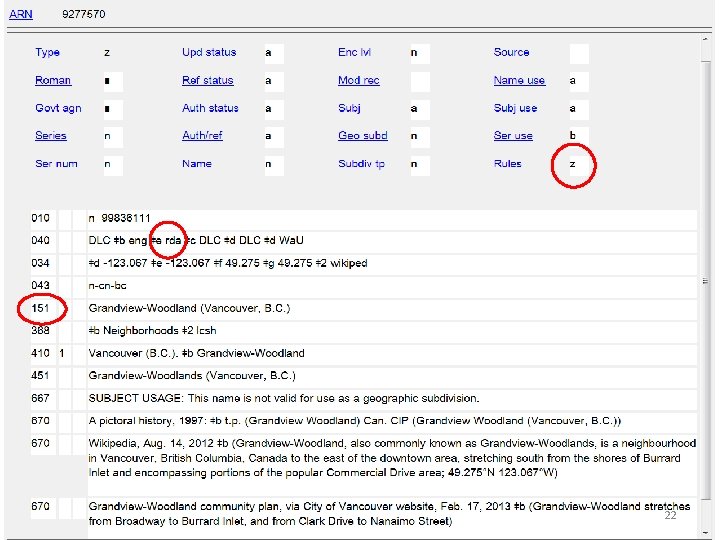Open the ARN link
The width and height of the screenshot is (720, 540).
click(x=21, y=14)
